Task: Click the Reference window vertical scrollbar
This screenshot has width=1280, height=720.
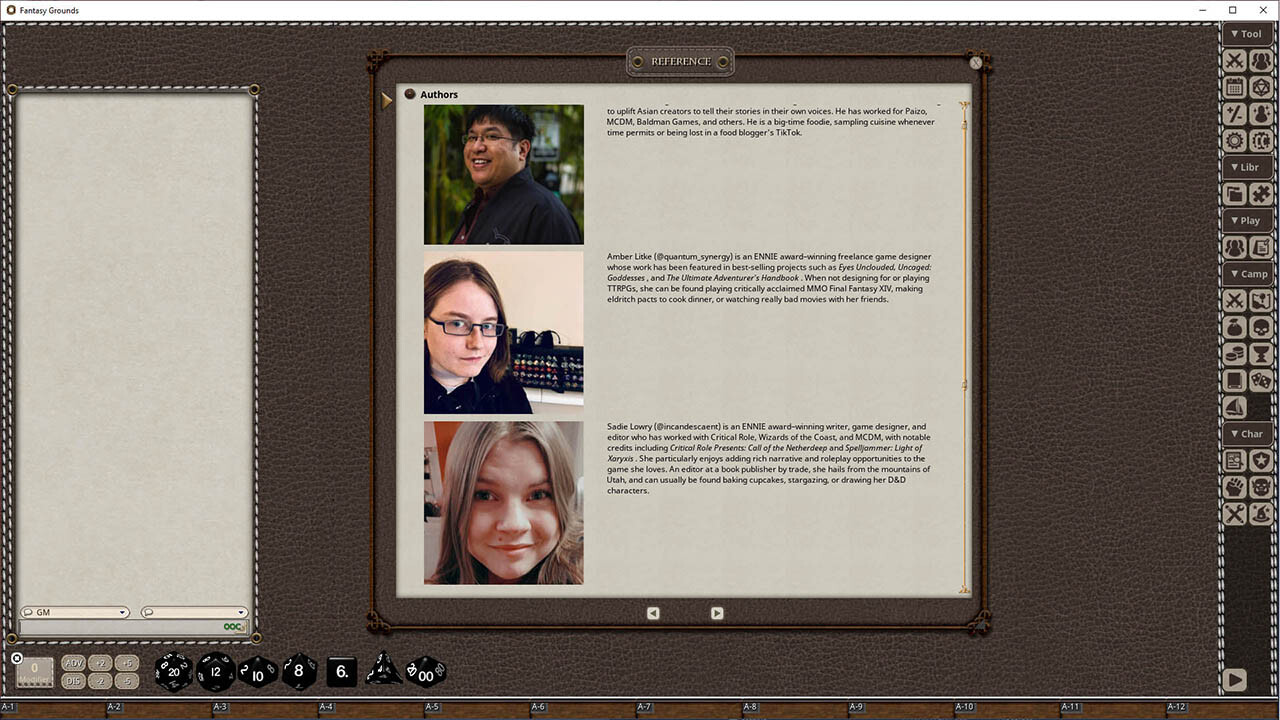Action: click(x=962, y=383)
